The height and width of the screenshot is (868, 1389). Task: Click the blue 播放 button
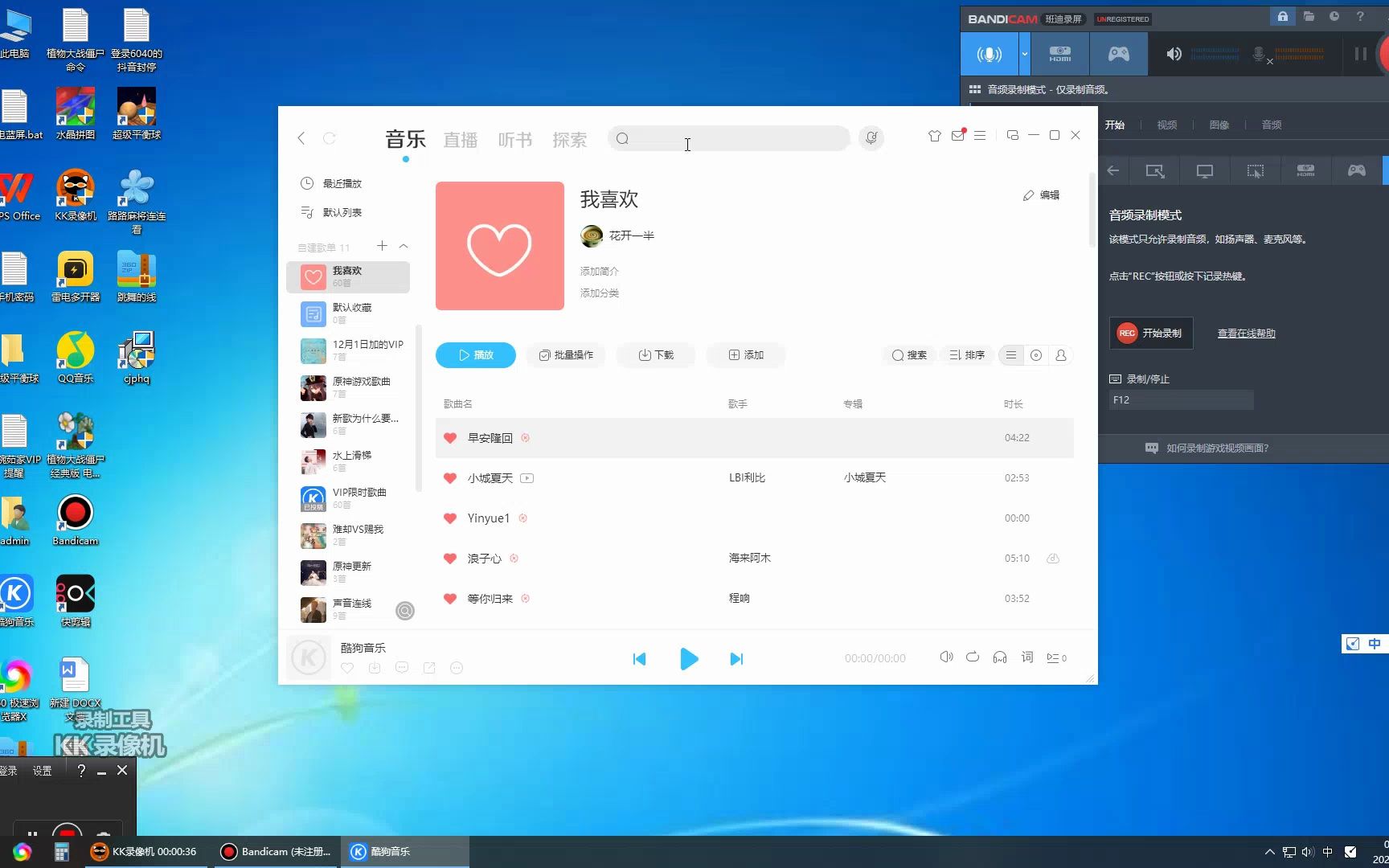[476, 355]
